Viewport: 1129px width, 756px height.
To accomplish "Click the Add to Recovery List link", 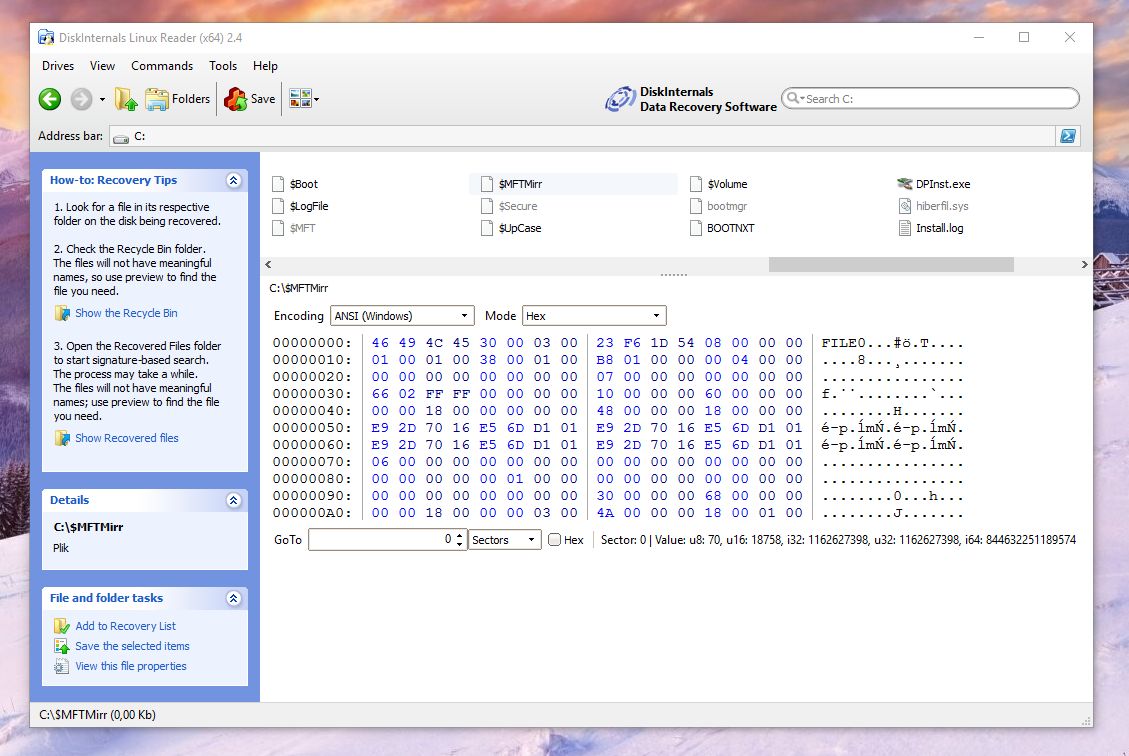I will click(125, 626).
